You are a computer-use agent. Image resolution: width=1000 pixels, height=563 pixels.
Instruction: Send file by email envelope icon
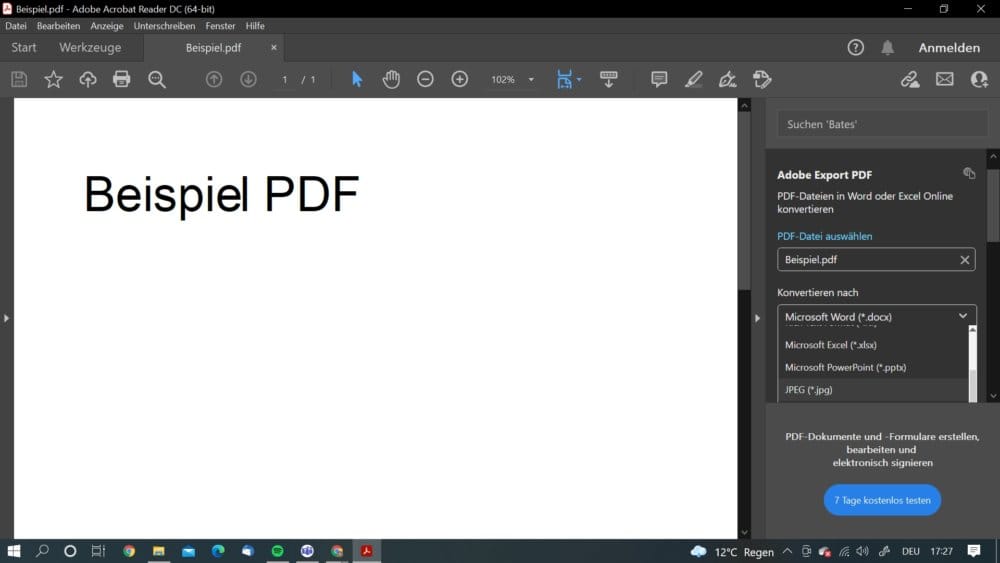click(945, 79)
